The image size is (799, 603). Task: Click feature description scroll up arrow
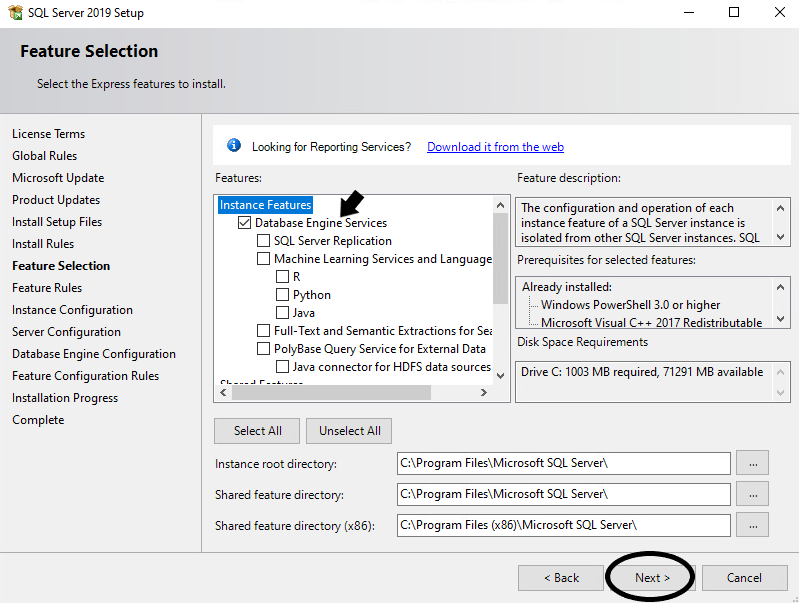click(x=780, y=208)
